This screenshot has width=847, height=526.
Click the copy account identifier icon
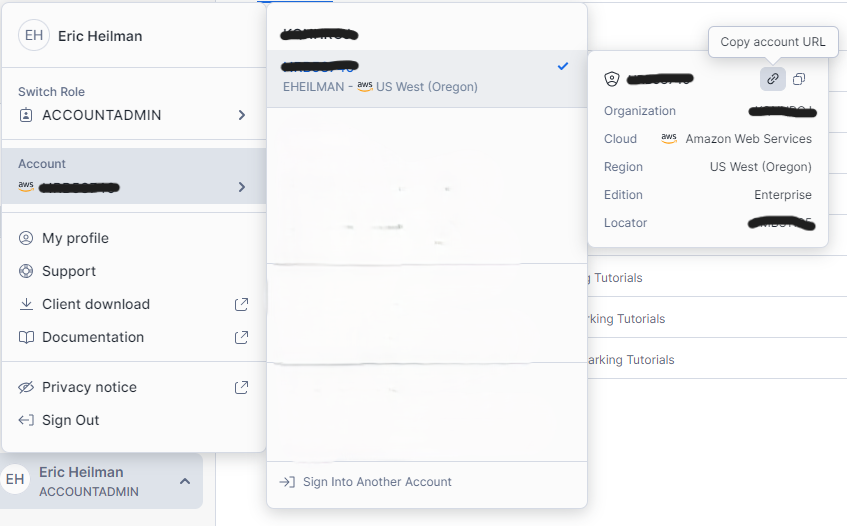799,79
